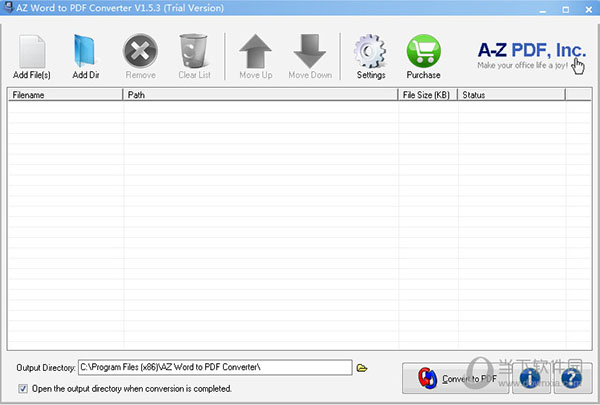The width and height of the screenshot is (600, 405).
Task: Sort by Filename column header
Action: click(x=65, y=95)
